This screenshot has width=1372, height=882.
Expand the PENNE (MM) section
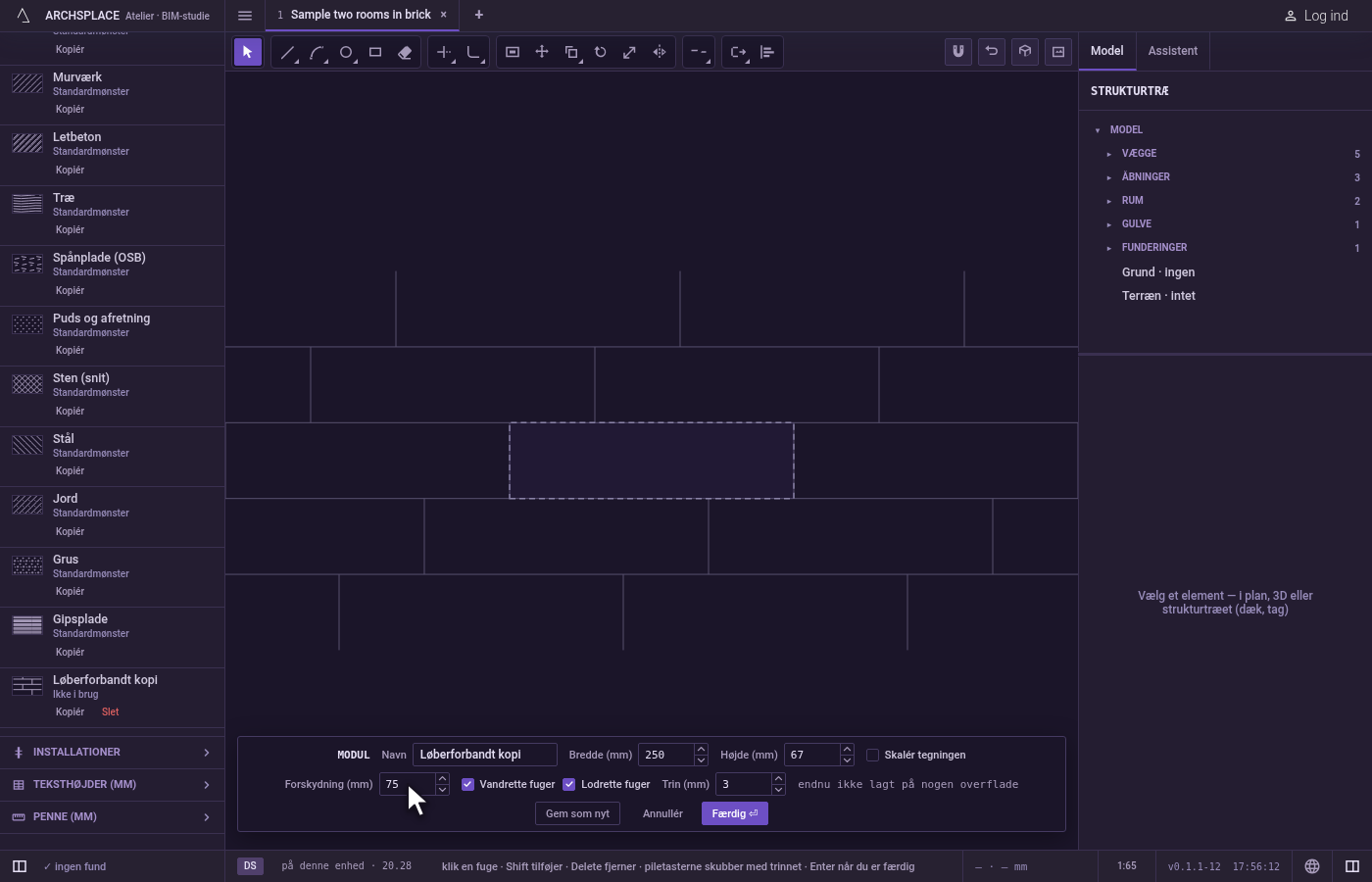pos(112,817)
